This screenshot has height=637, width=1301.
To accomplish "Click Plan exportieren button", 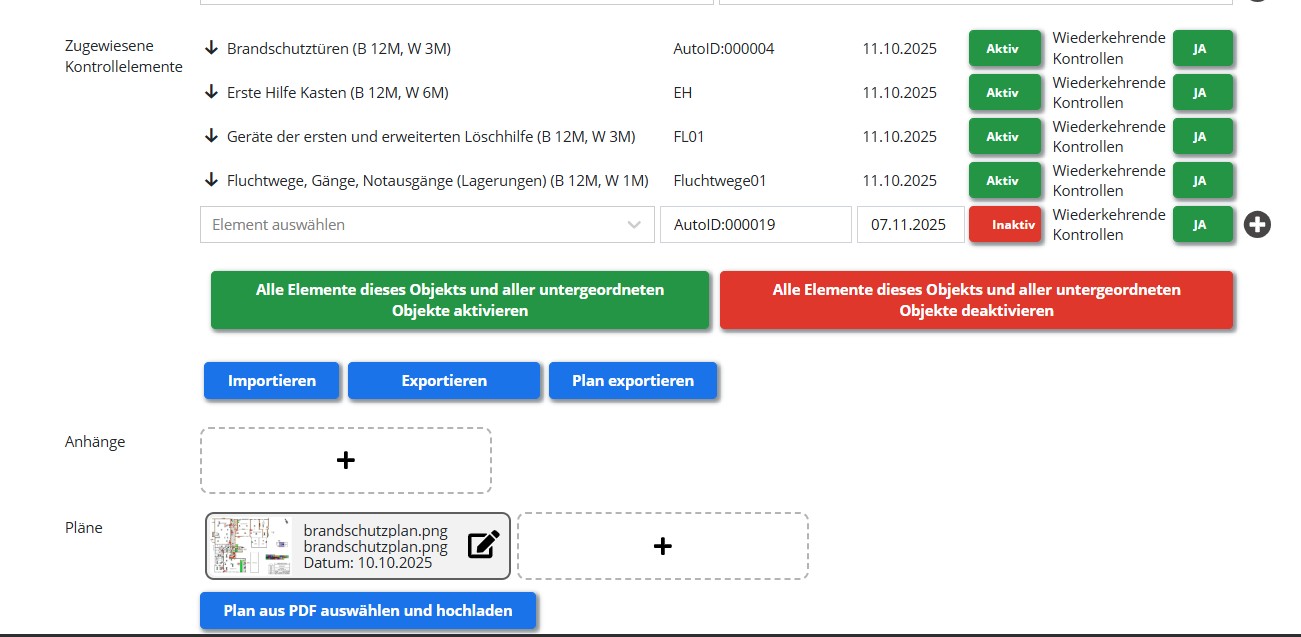I will click(633, 381).
